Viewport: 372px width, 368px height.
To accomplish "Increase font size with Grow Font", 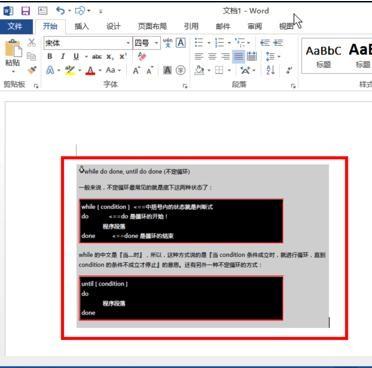I will [136, 70].
